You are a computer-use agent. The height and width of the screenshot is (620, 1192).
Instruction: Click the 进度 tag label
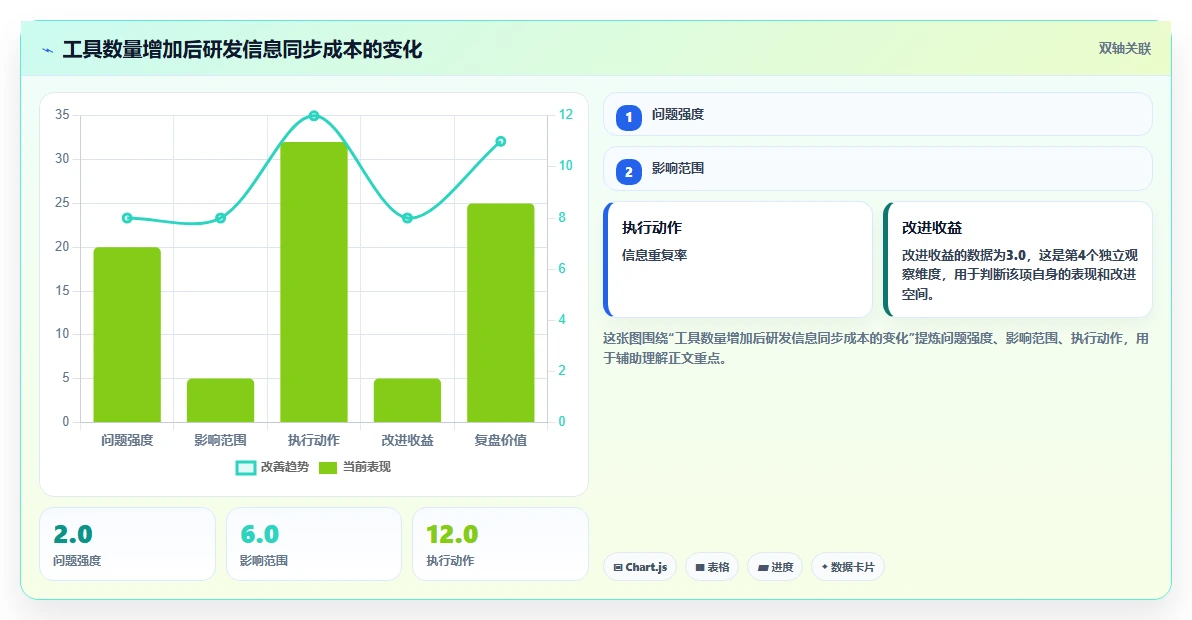point(782,568)
